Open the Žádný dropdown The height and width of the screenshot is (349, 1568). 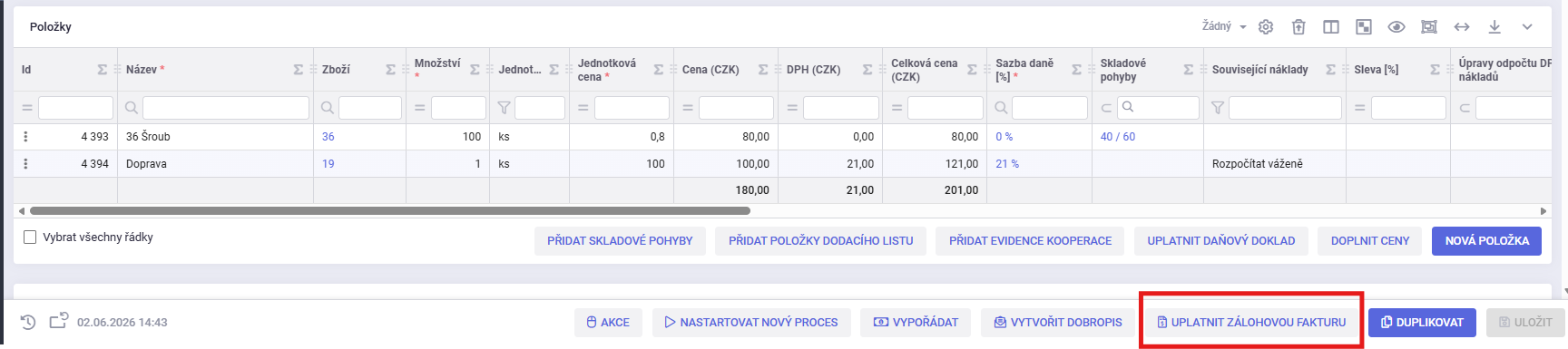pyautogui.click(x=1224, y=26)
